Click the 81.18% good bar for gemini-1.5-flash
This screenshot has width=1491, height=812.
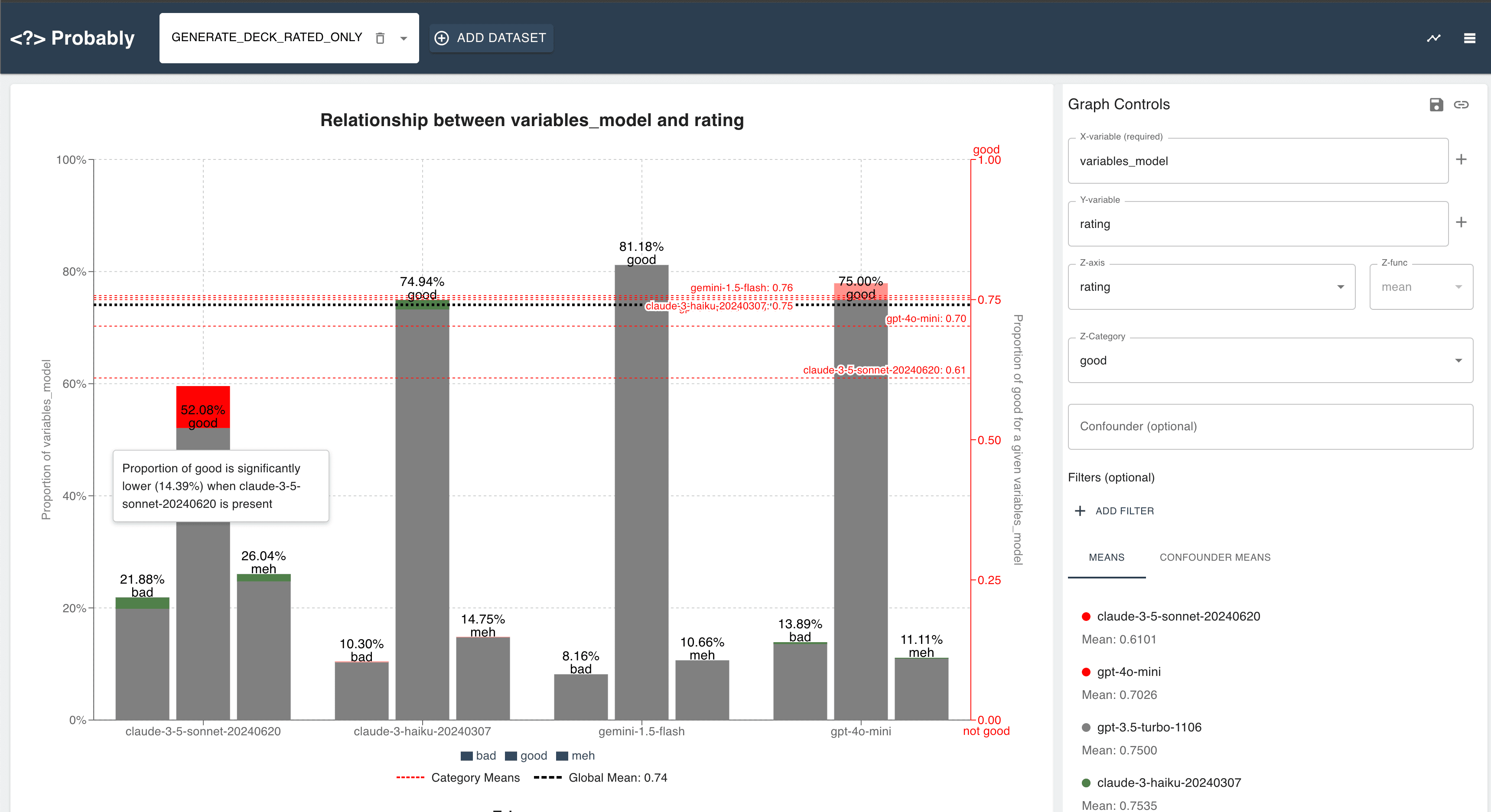pyautogui.click(x=641, y=493)
